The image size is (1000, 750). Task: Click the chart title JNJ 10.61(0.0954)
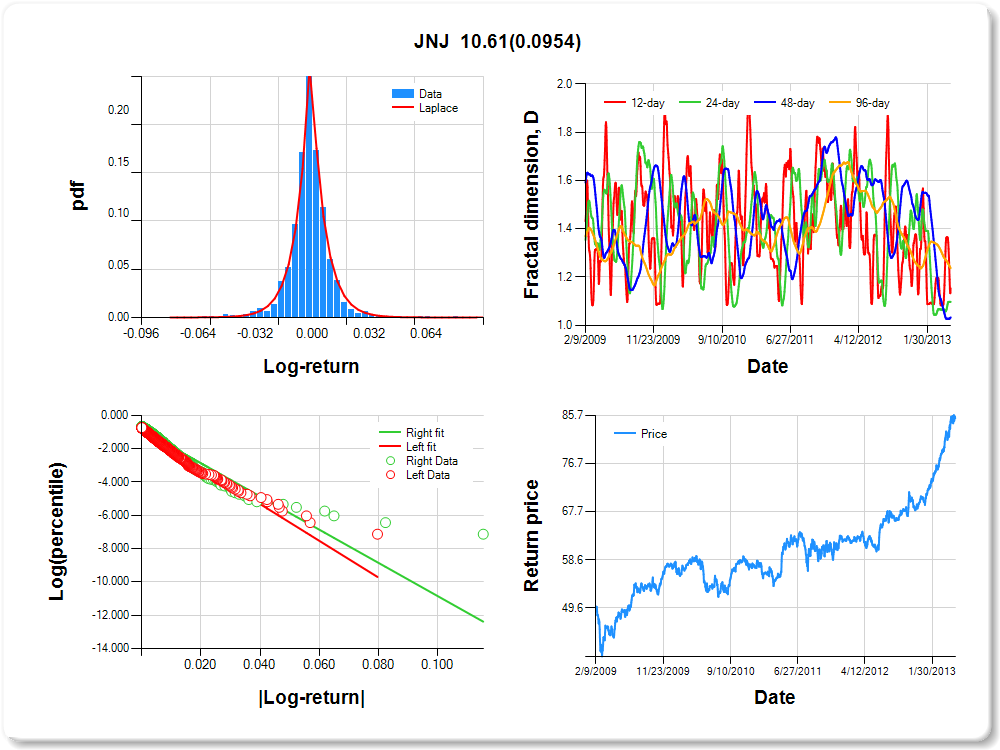pyautogui.click(x=497, y=41)
